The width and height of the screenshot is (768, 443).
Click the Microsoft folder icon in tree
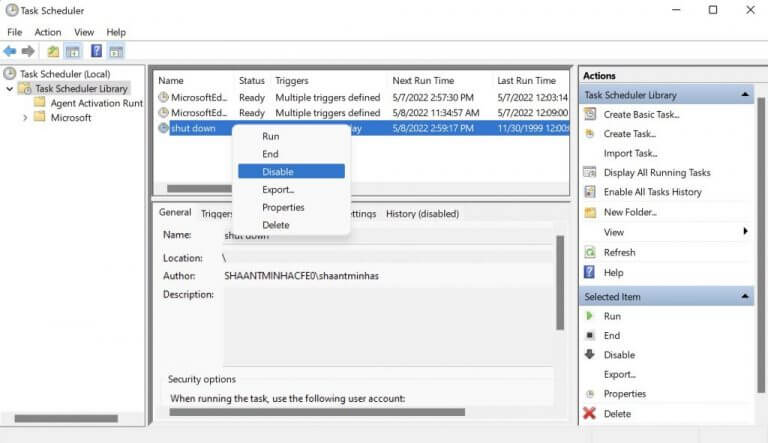click(x=40, y=117)
